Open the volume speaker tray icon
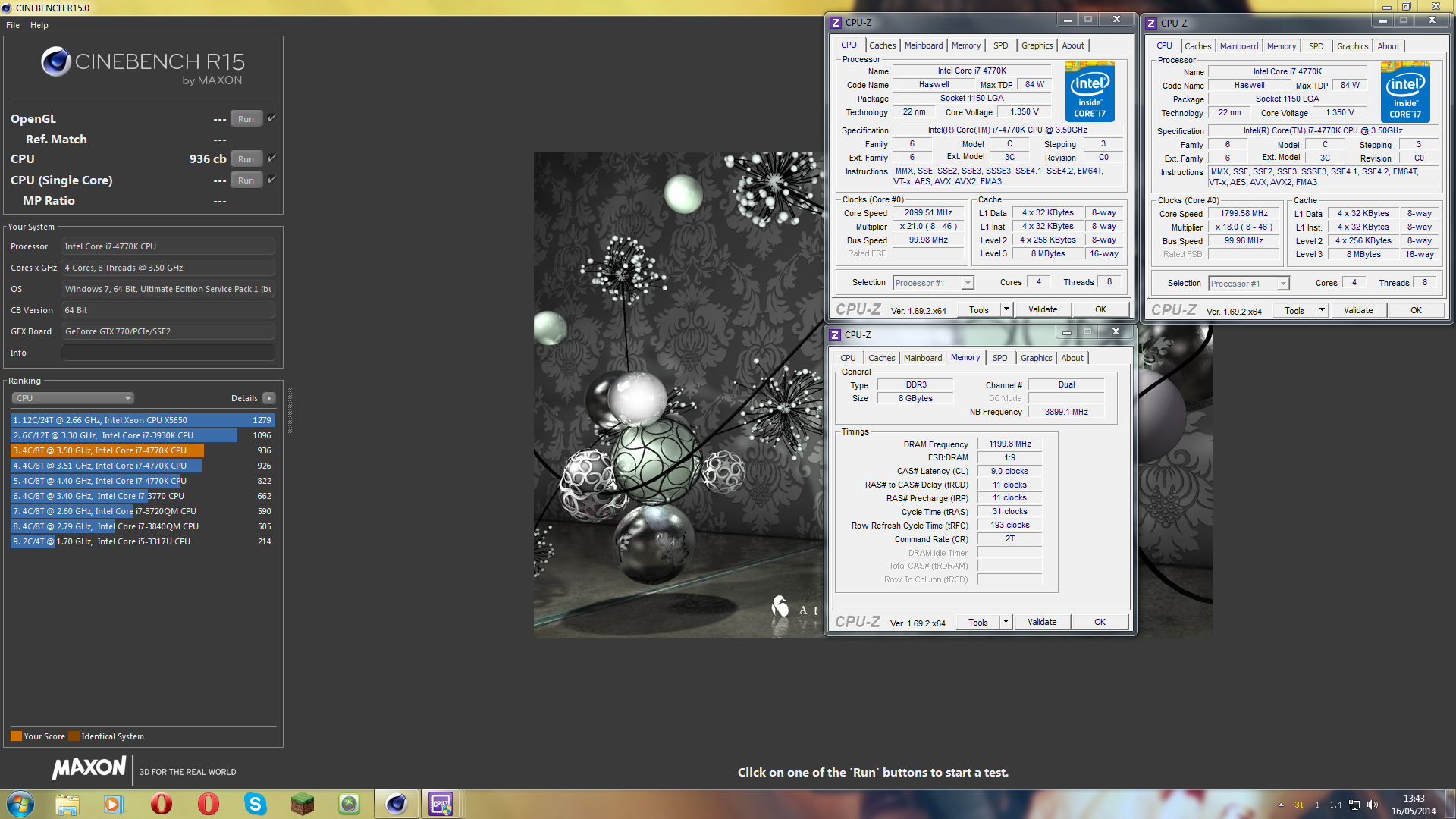Image resolution: width=1456 pixels, height=819 pixels. pos(1373,805)
